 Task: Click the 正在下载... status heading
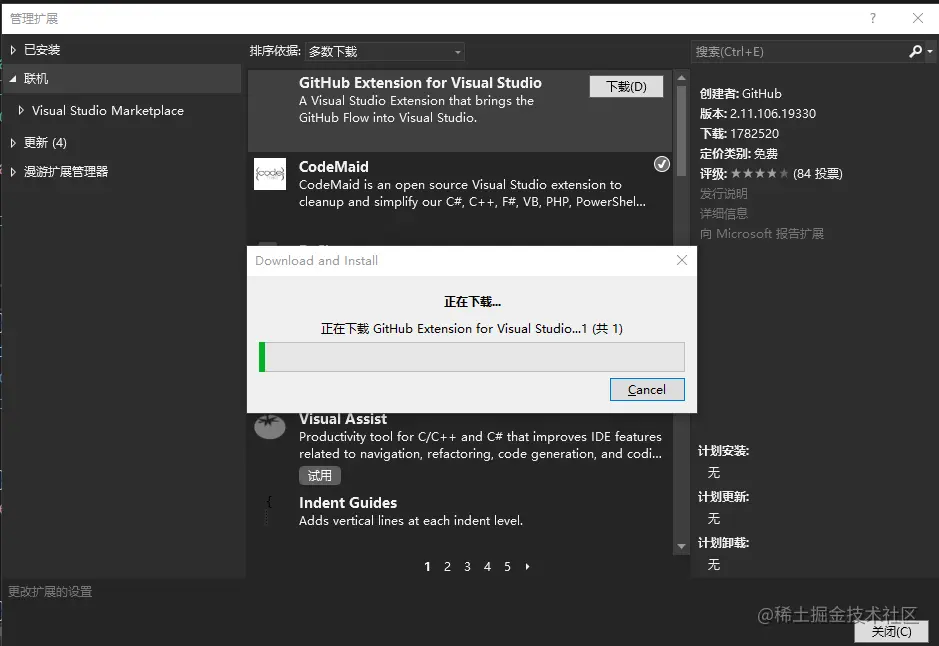(472, 302)
